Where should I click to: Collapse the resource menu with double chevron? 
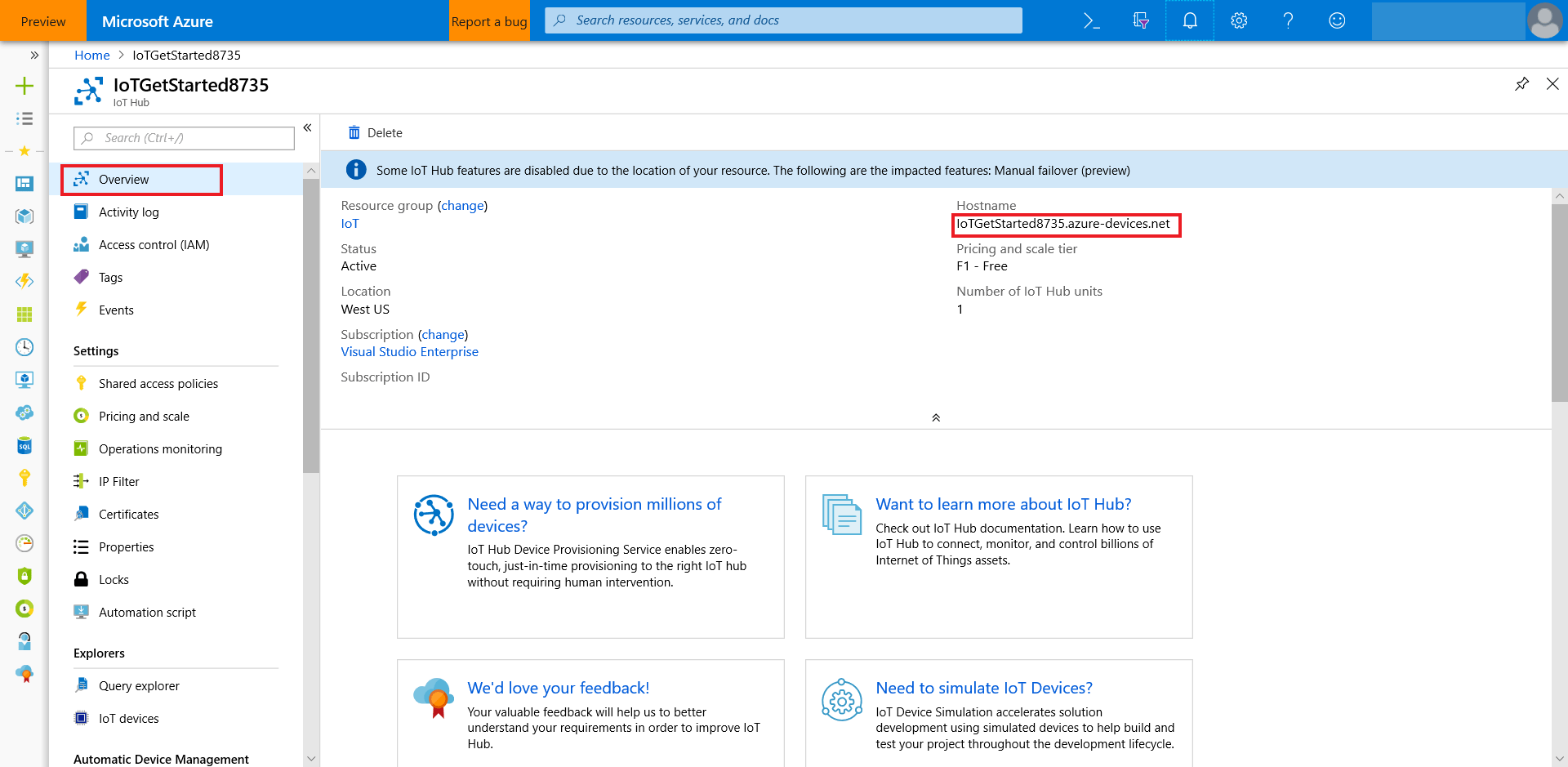[308, 127]
